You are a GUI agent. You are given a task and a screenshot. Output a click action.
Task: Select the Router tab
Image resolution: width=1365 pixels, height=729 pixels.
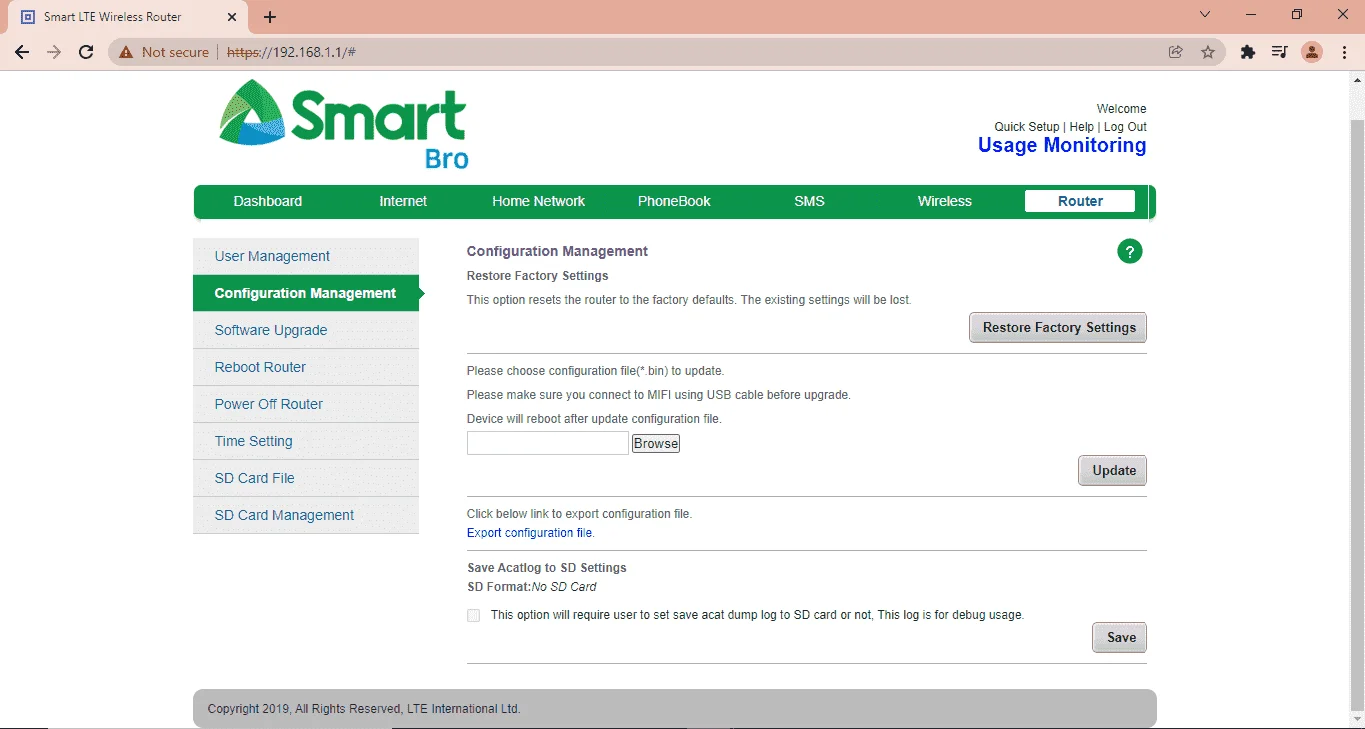pos(1080,201)
